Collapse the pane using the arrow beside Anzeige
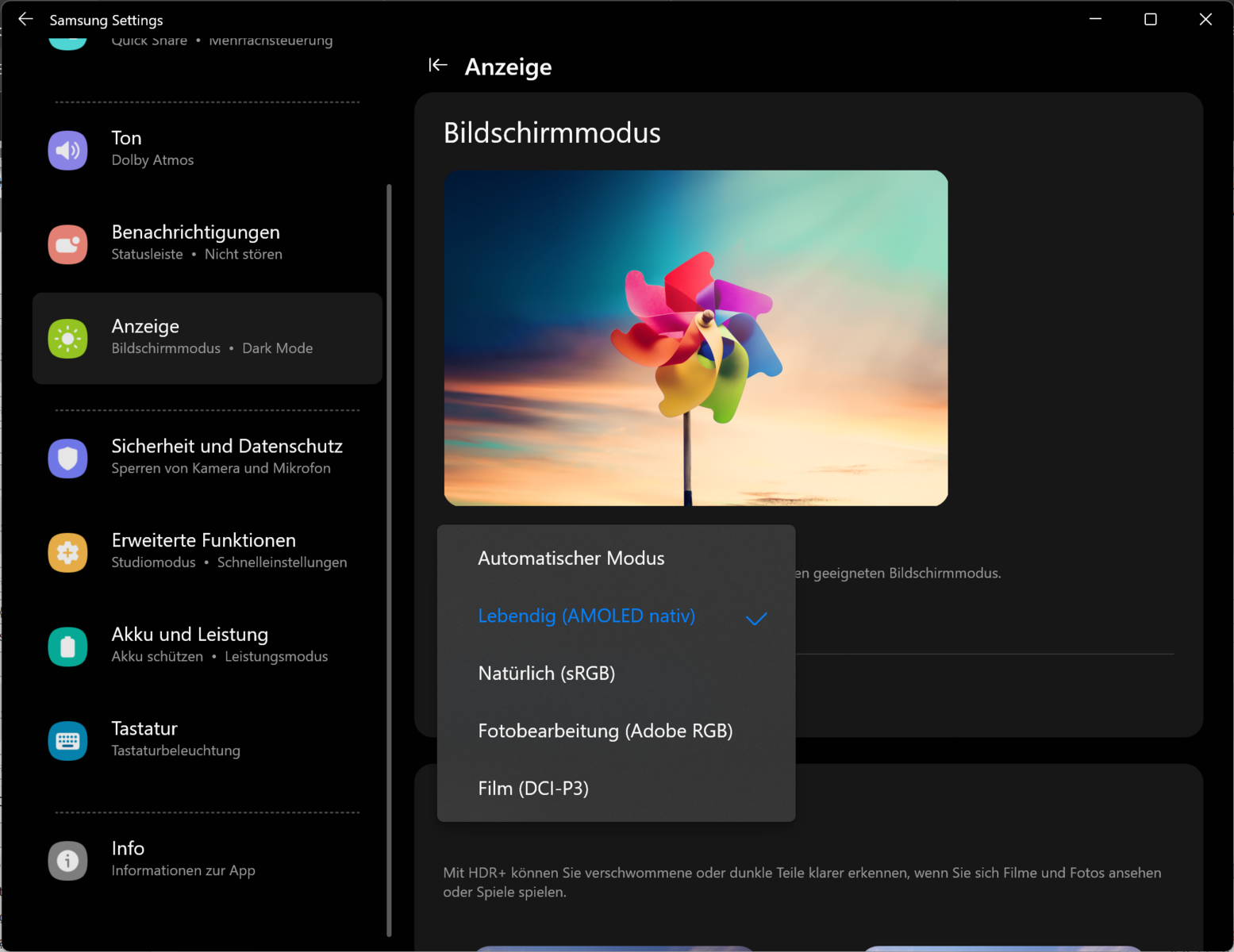 (x=437, y=66)
